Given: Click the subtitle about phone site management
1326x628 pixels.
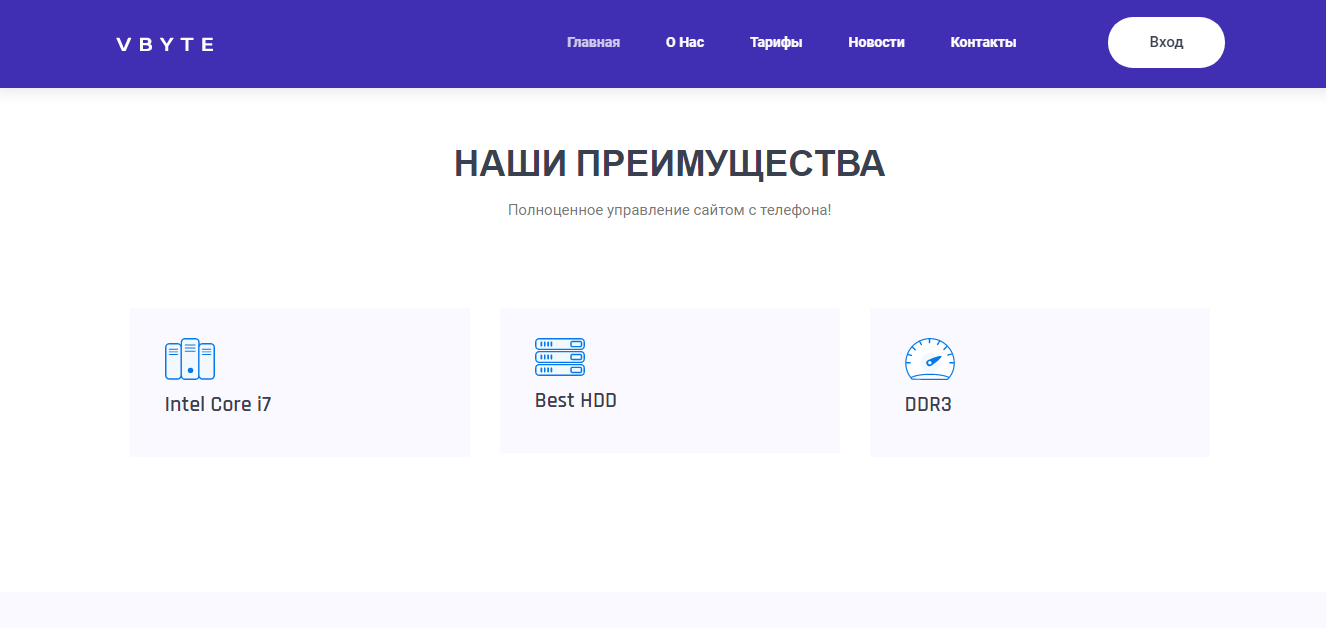Looking at the screenshot, I should point(669,210).
